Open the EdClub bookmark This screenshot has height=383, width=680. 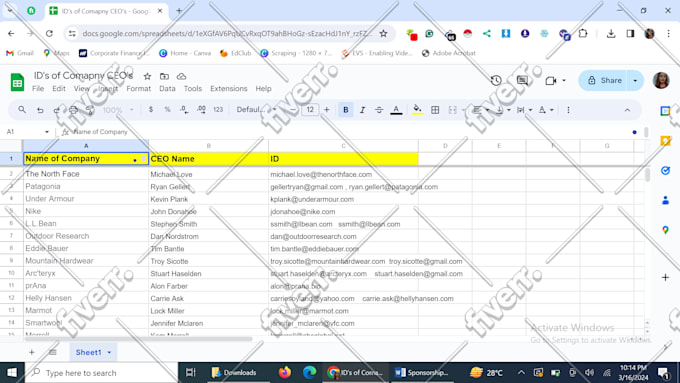(x=235, y=53)
